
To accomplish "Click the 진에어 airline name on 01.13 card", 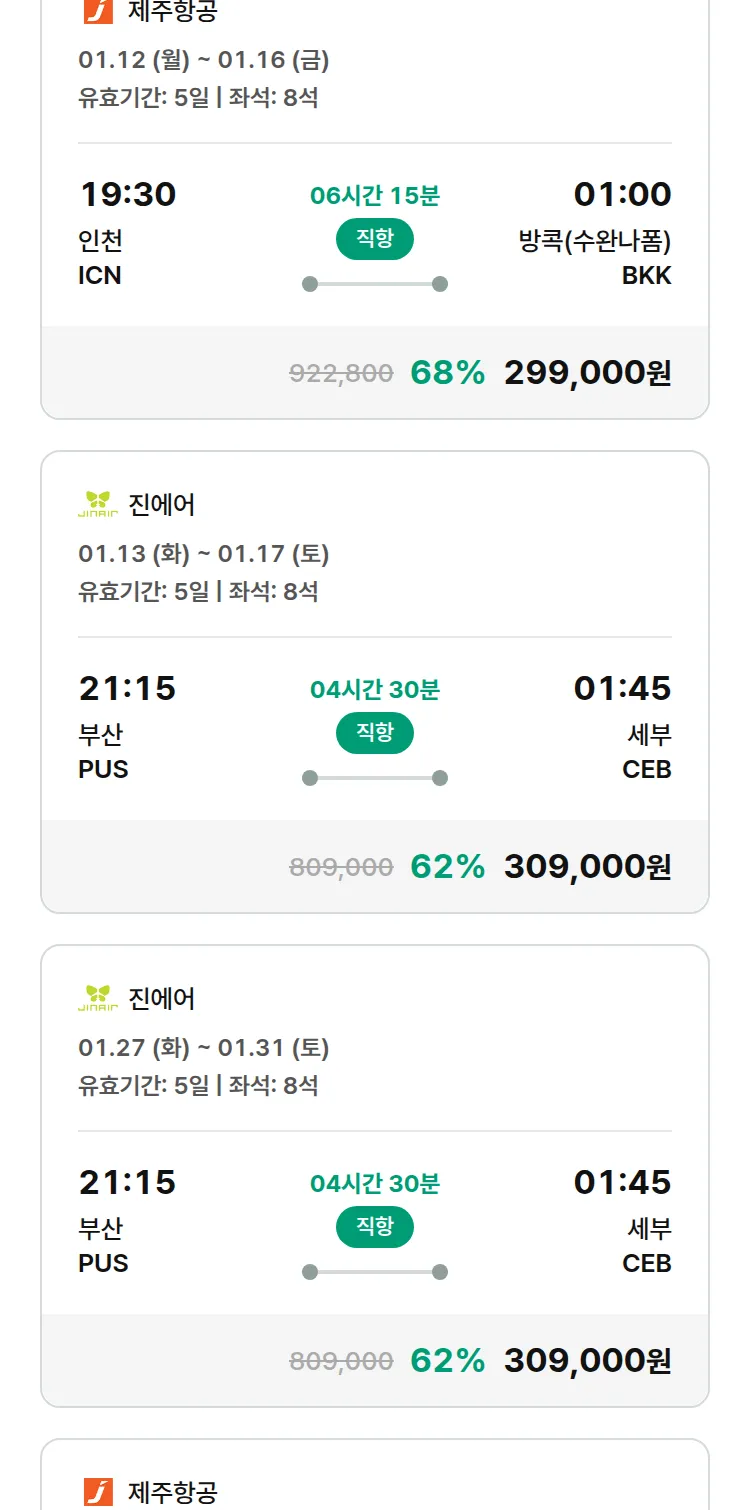I will [162, 505].
